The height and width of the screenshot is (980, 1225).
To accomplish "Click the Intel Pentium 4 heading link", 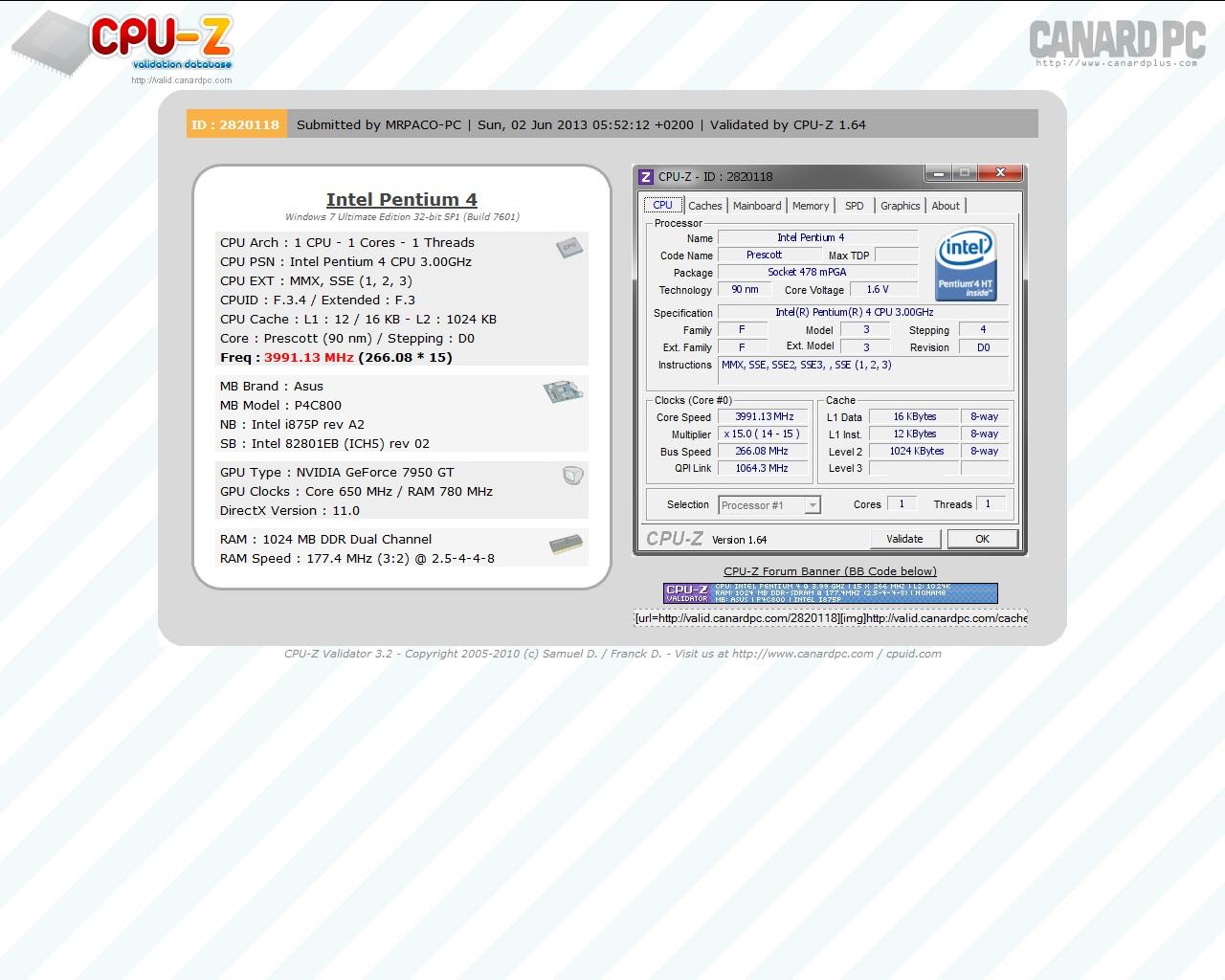I will 402,199.
